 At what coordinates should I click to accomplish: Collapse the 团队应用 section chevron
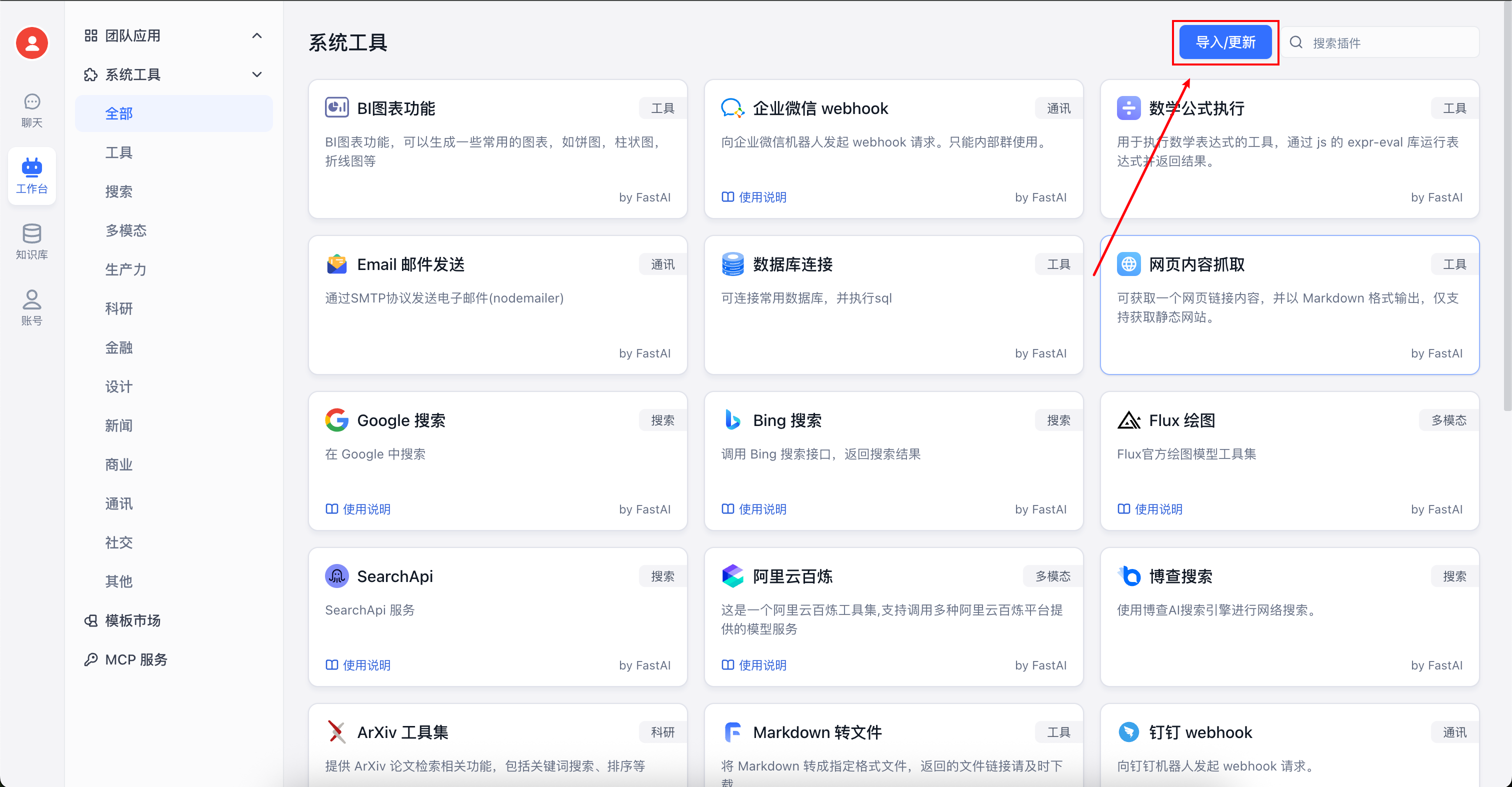click(256, 36)
